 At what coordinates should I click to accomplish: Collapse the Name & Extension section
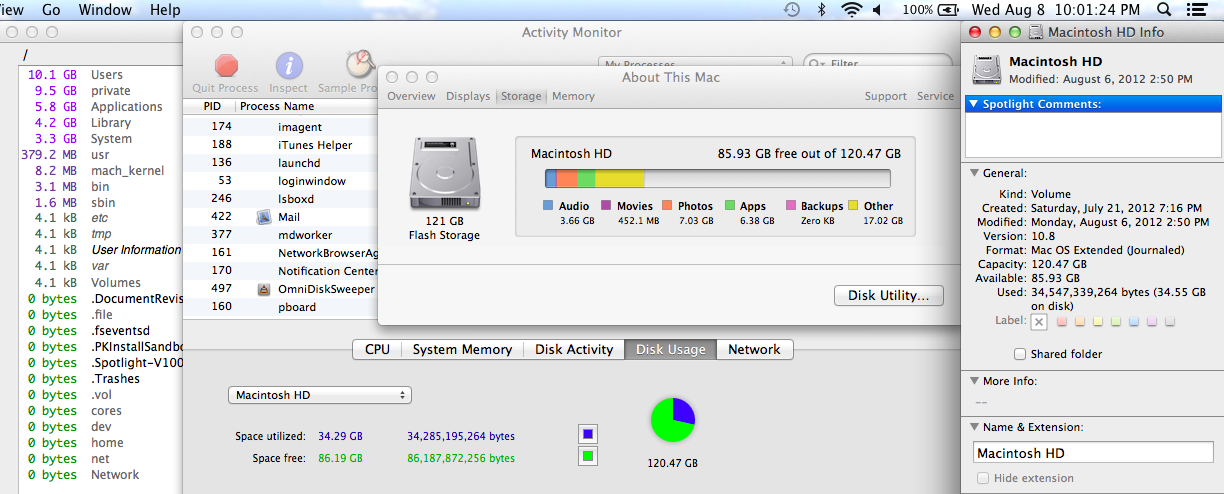pyautogui.click(x=974, y=427)
